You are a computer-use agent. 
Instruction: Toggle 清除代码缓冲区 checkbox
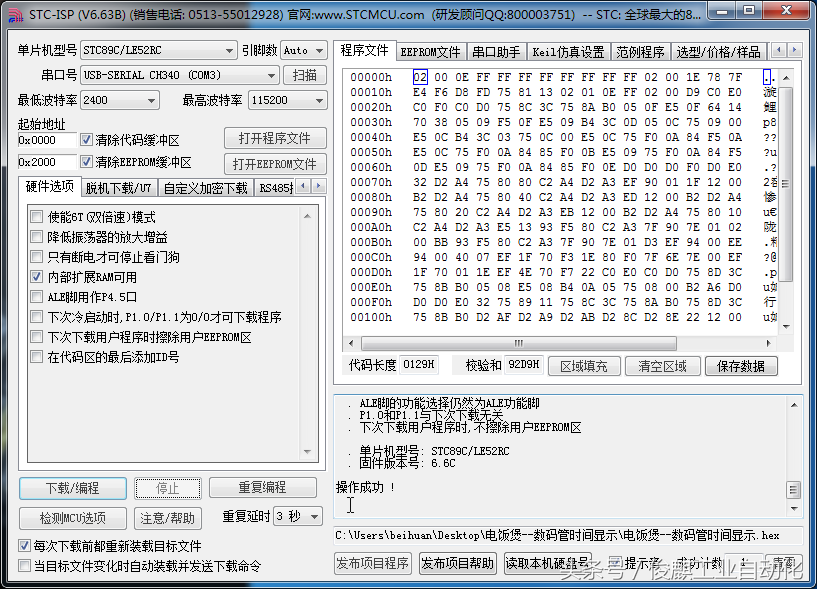click(86, 140)
